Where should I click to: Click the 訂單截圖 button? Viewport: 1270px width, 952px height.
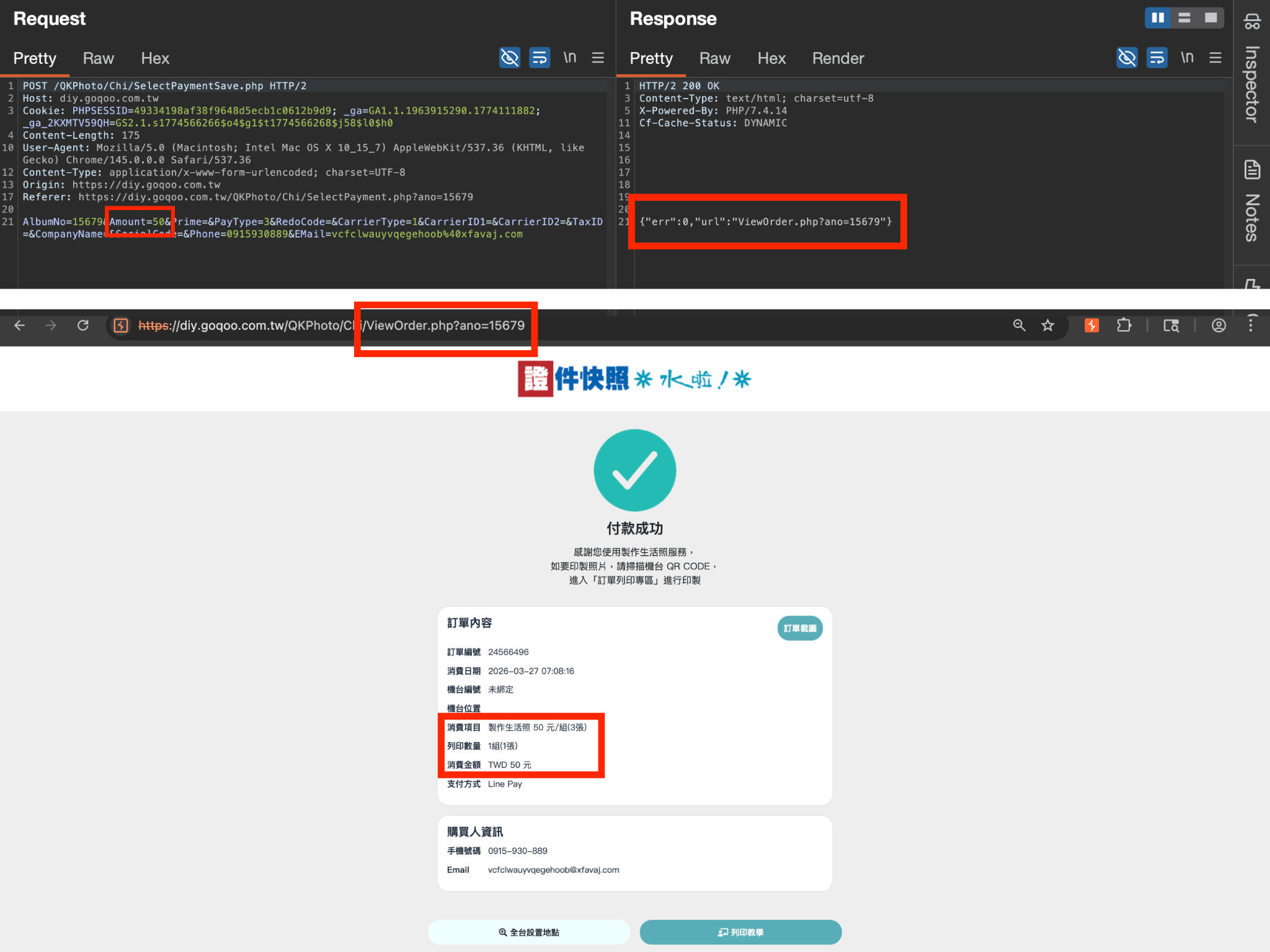coord(800,628)
